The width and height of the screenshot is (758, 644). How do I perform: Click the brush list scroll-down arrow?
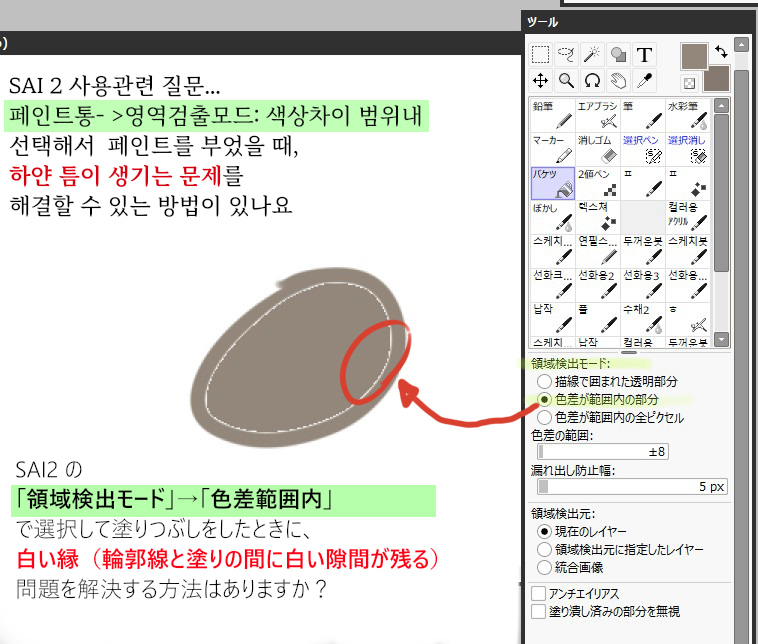[x=721, y=339]
